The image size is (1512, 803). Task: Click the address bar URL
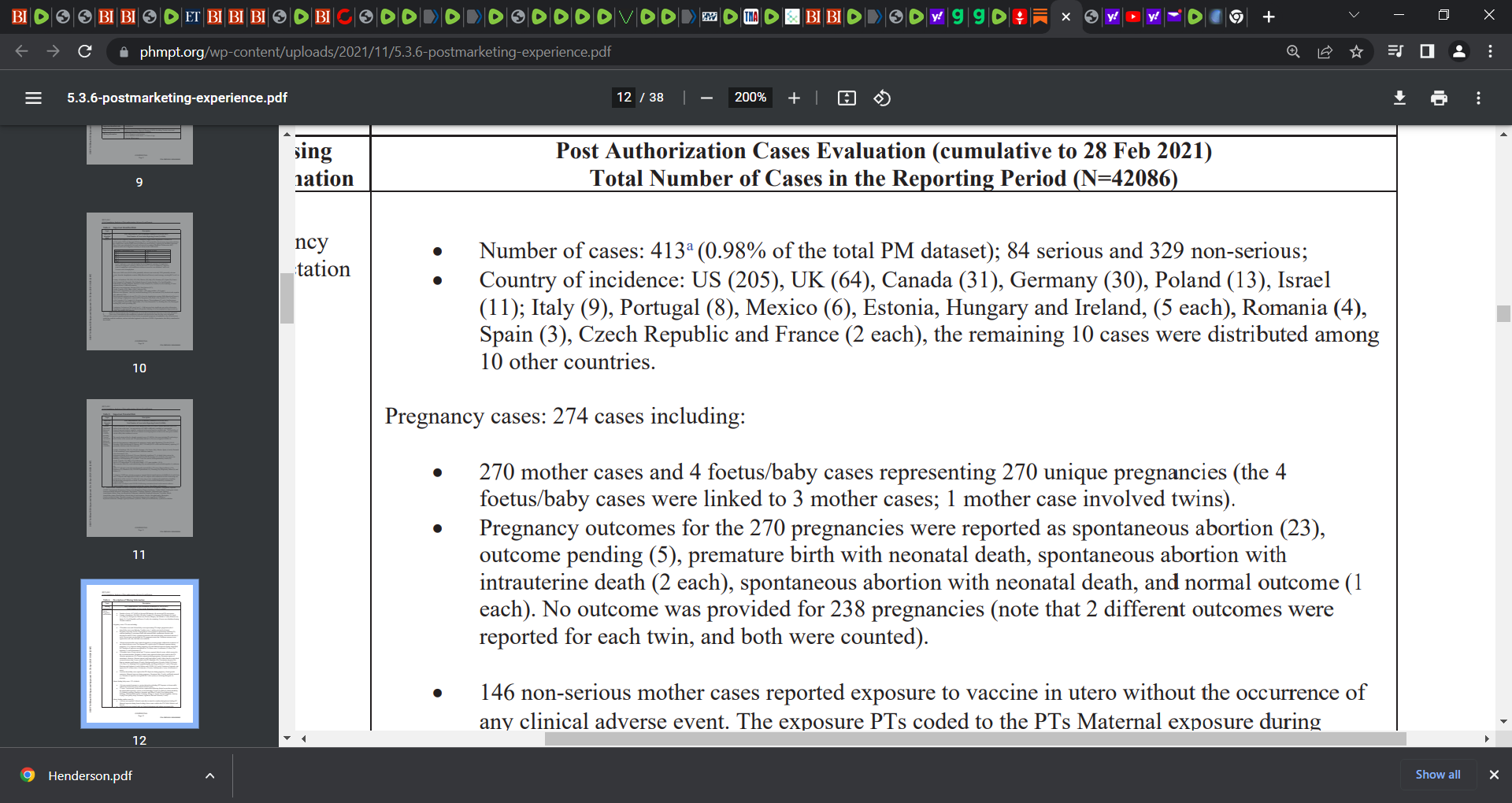click(x=375, y=52)
